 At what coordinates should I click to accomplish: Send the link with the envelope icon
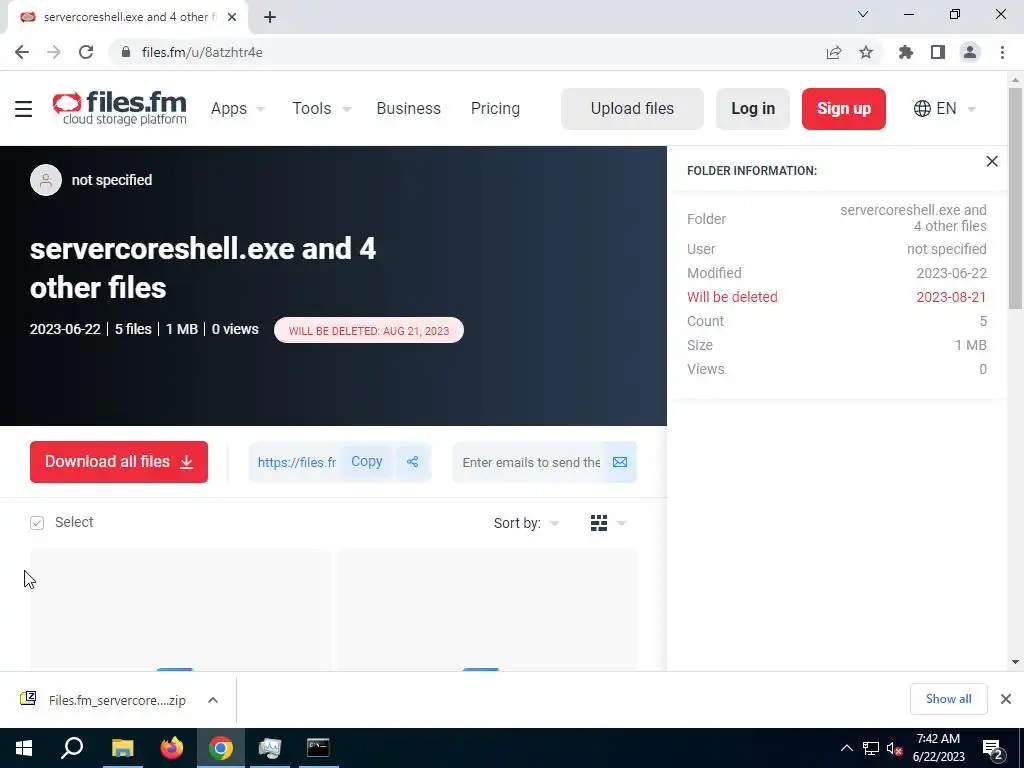click(620, 462)
